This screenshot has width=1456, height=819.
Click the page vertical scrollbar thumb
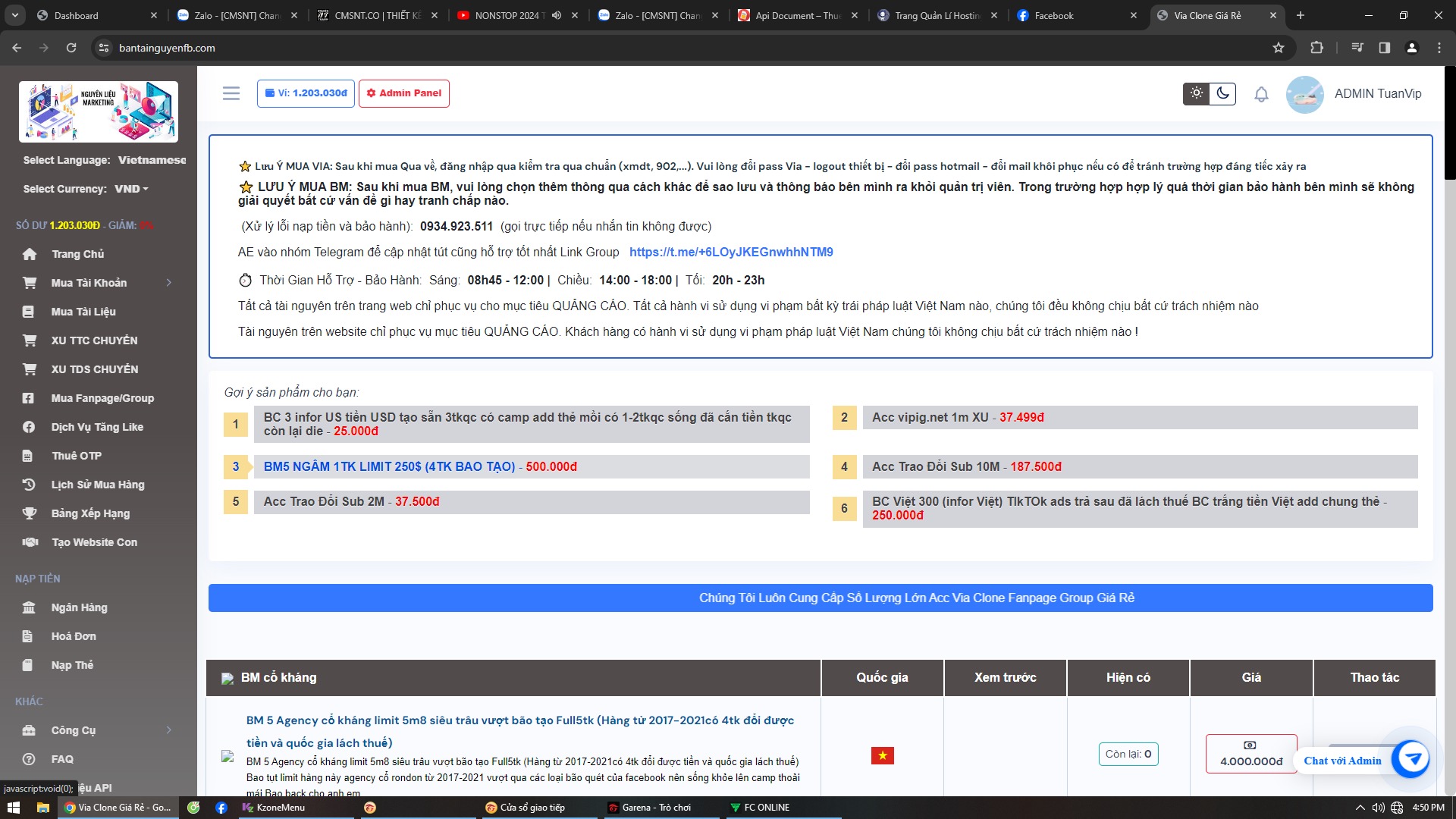1450,123
